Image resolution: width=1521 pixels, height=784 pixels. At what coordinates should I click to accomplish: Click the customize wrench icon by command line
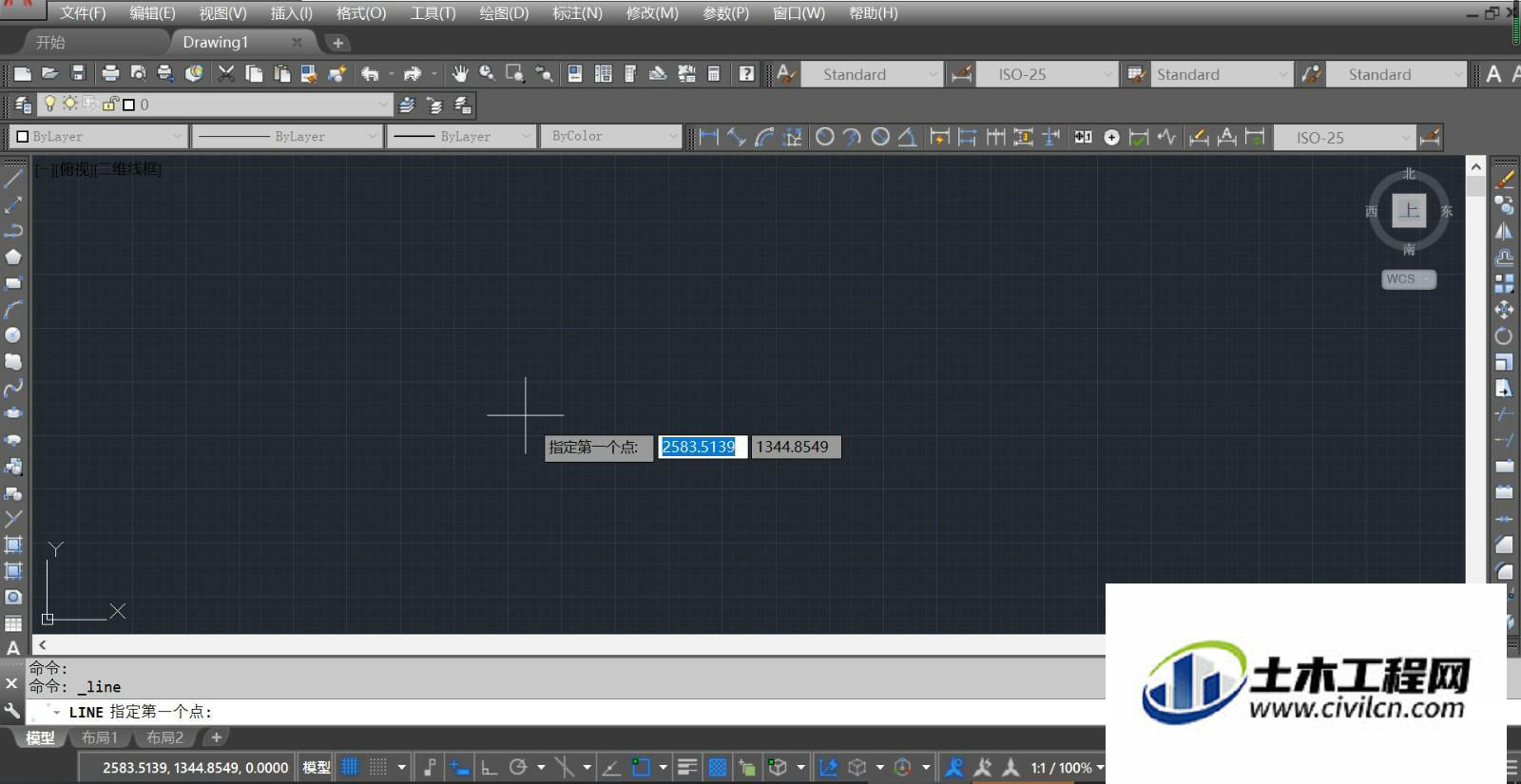pos(11,711)
